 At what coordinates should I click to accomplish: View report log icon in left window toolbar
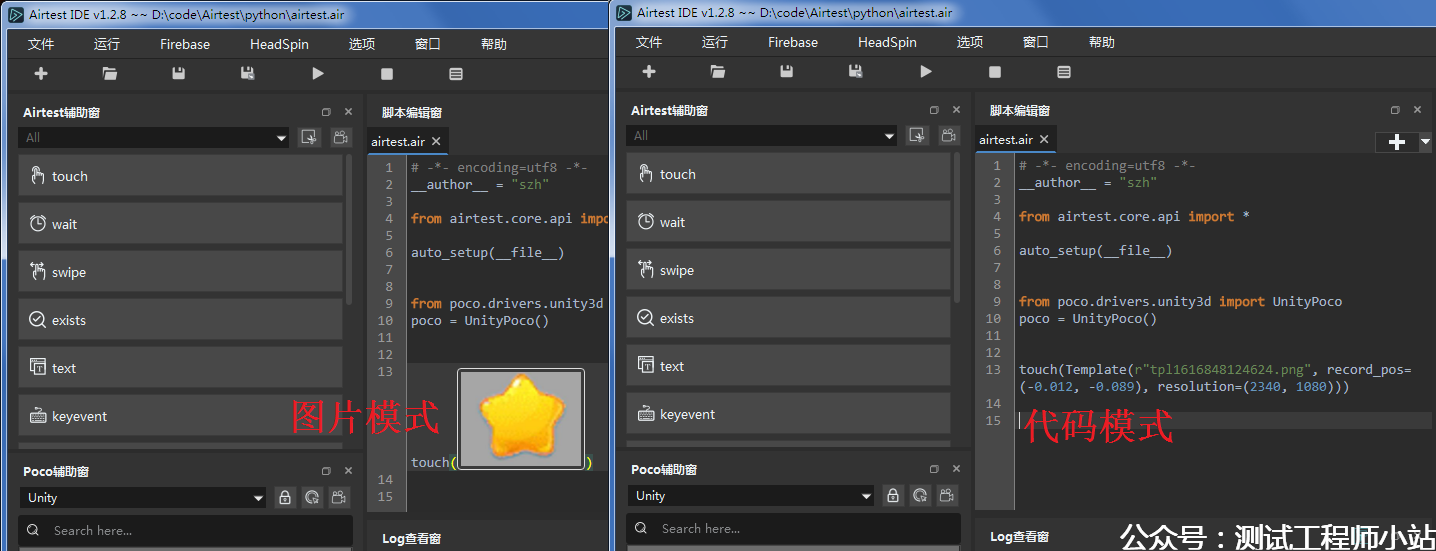456,74
